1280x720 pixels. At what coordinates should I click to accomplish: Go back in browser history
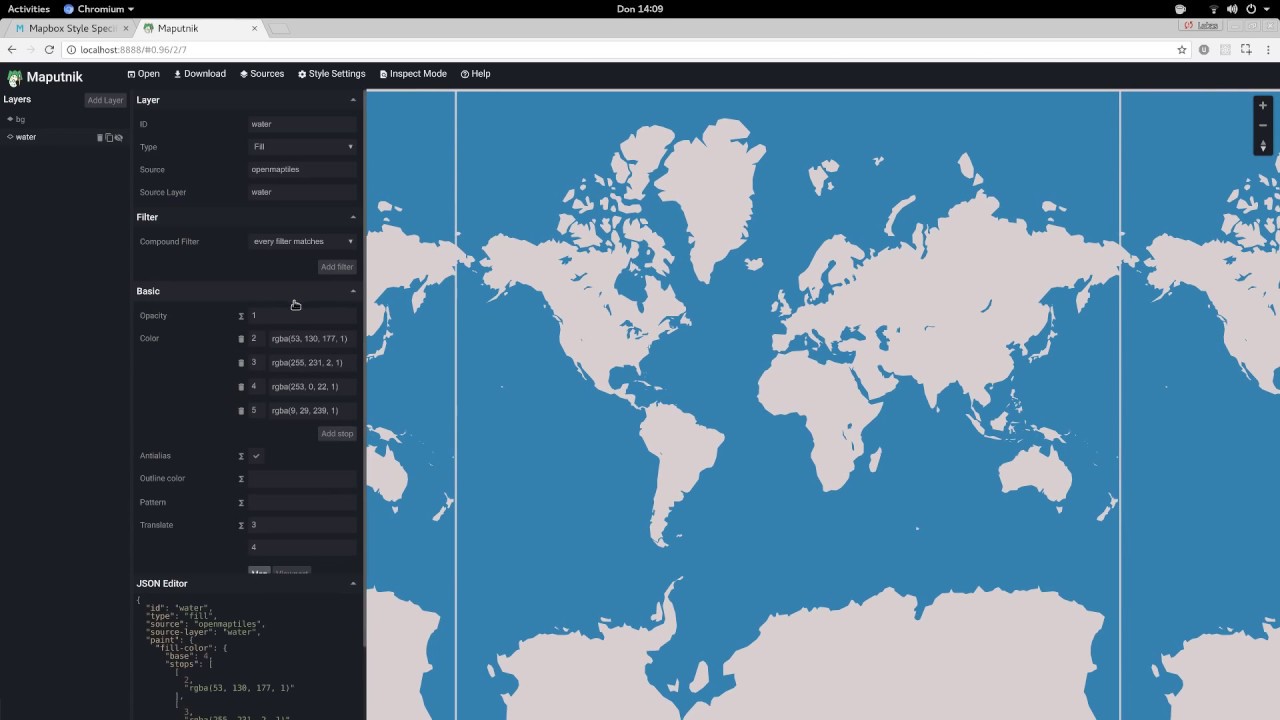(x=12, y=49)
